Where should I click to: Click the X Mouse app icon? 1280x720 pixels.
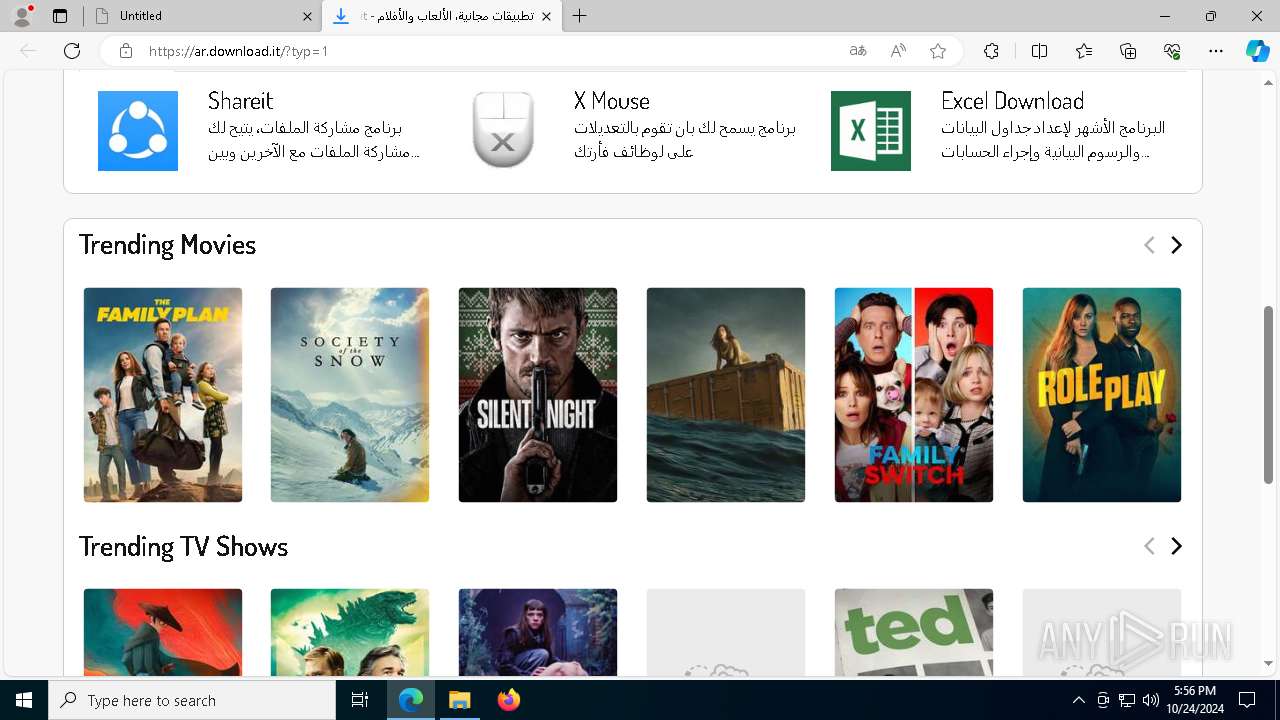coord(503,131)
